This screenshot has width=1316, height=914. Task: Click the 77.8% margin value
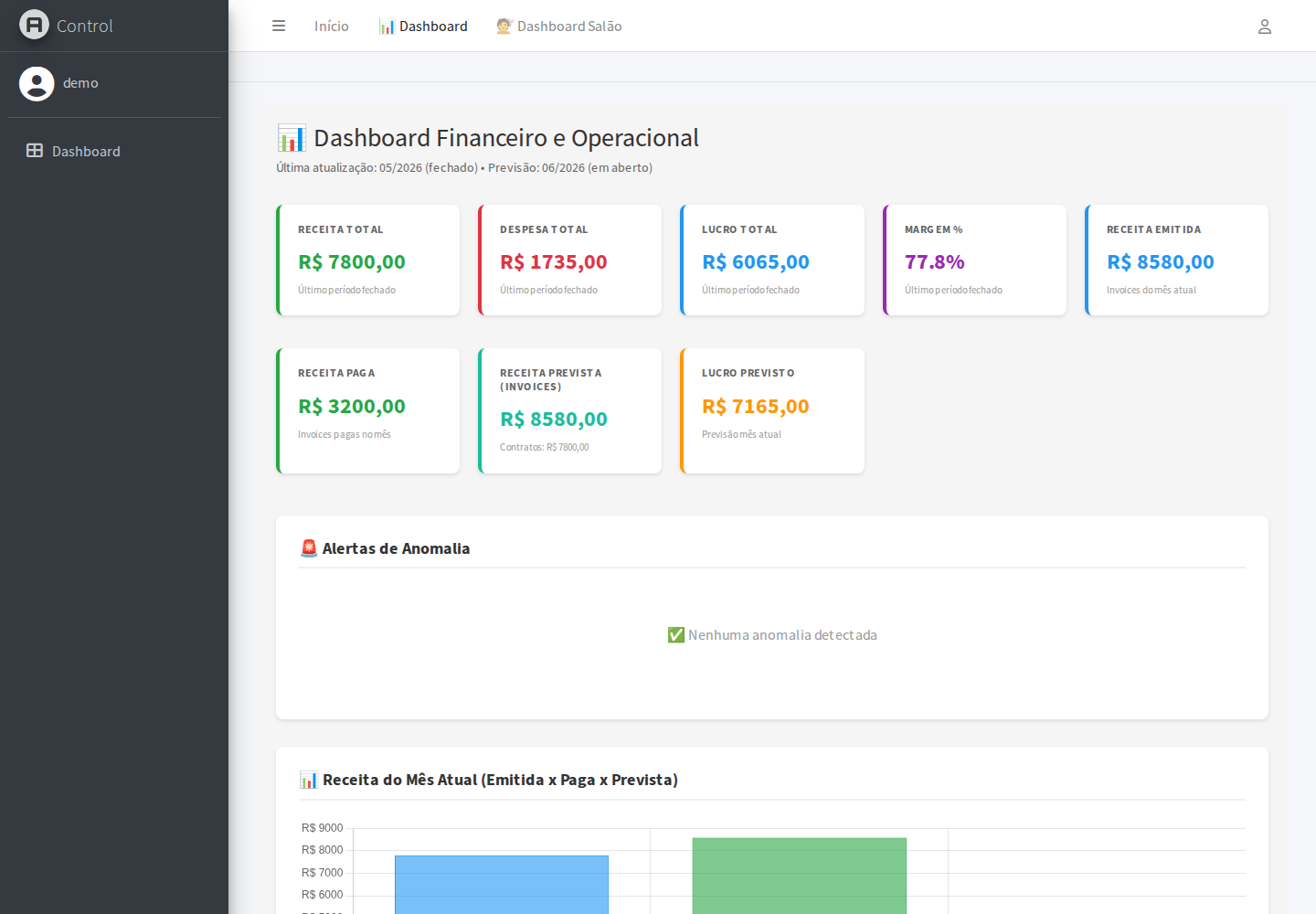tap(935, 262)
